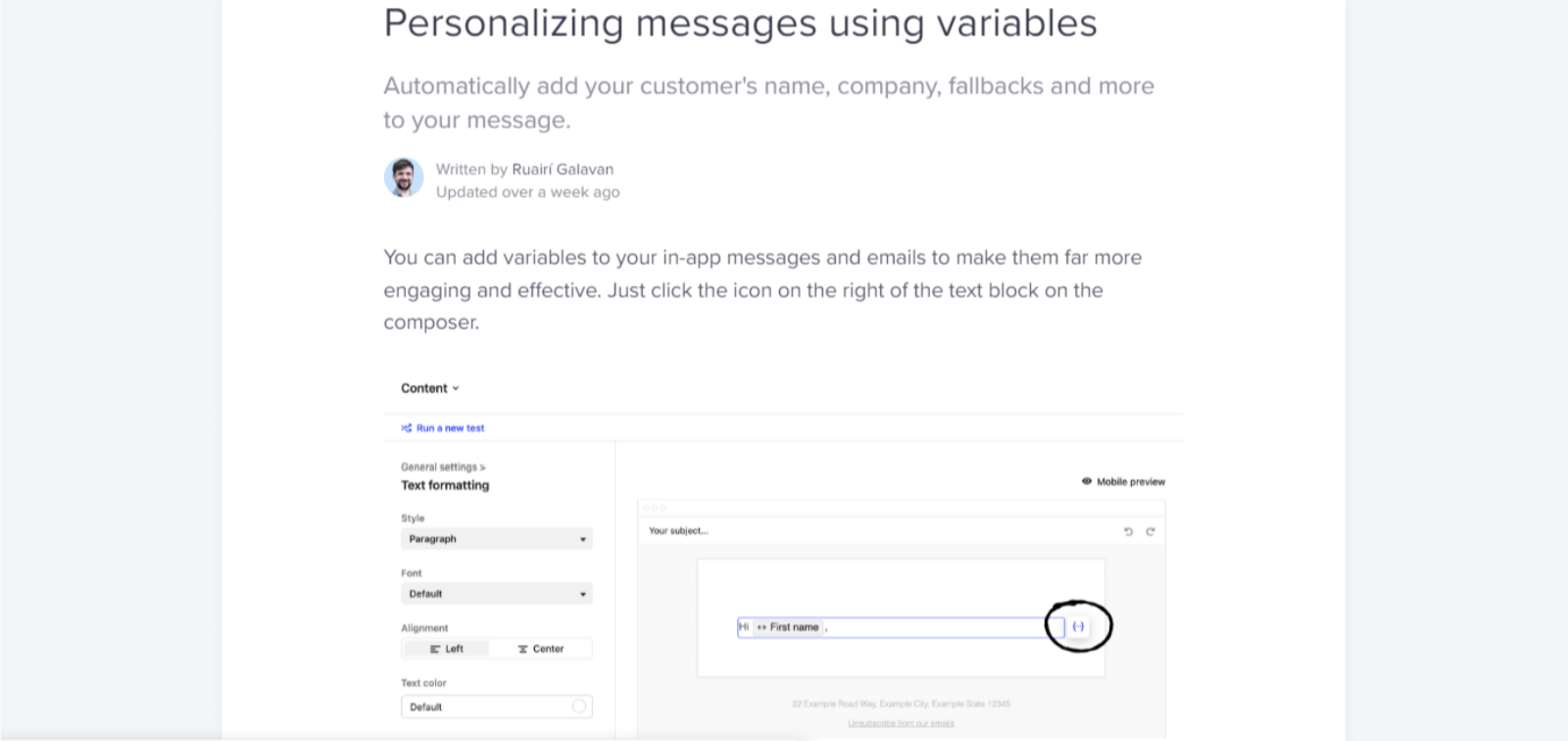Click the Left alignment icon

(436, 649)
